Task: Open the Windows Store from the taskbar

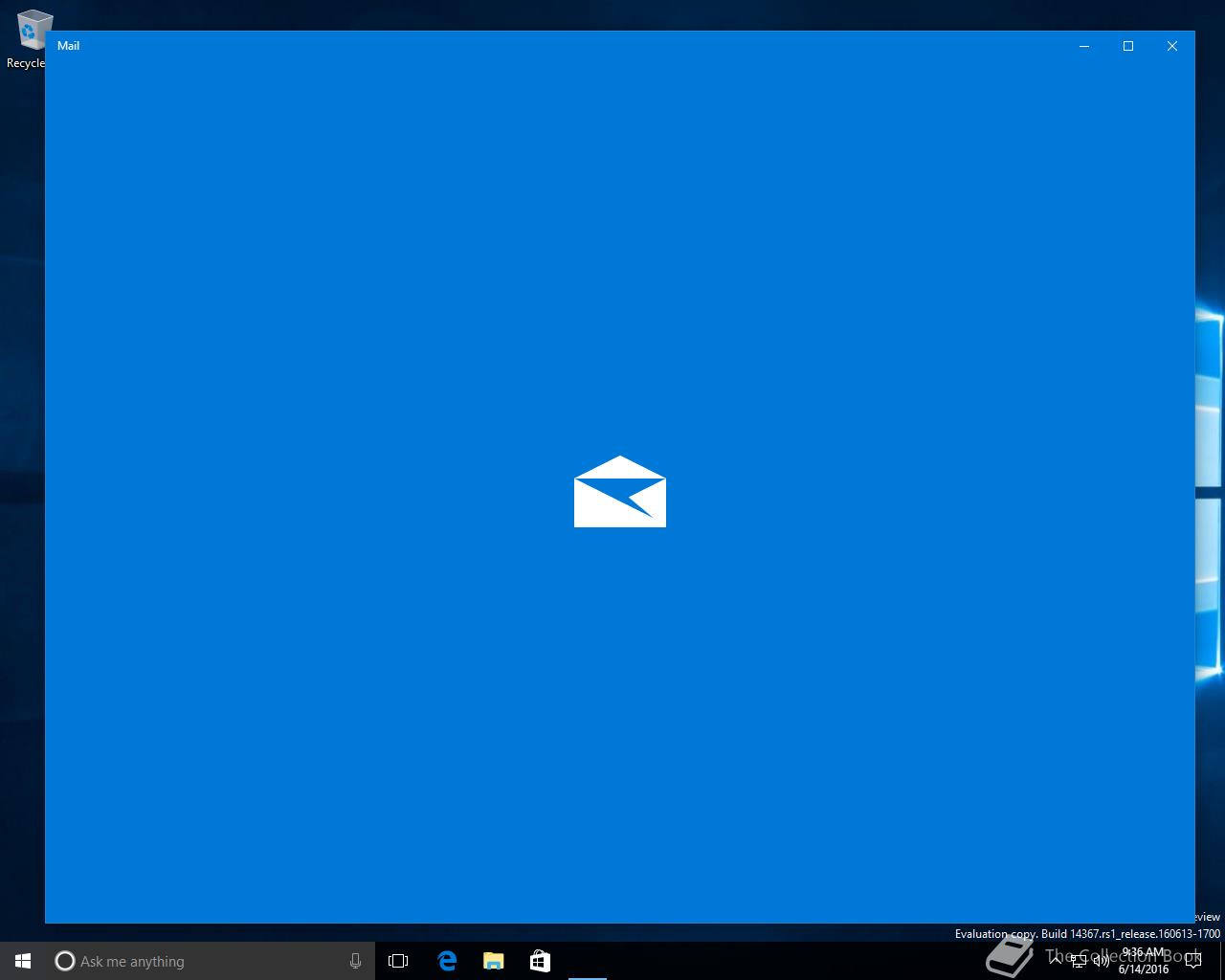Action: pyautogui.click(x=541, y=961)
